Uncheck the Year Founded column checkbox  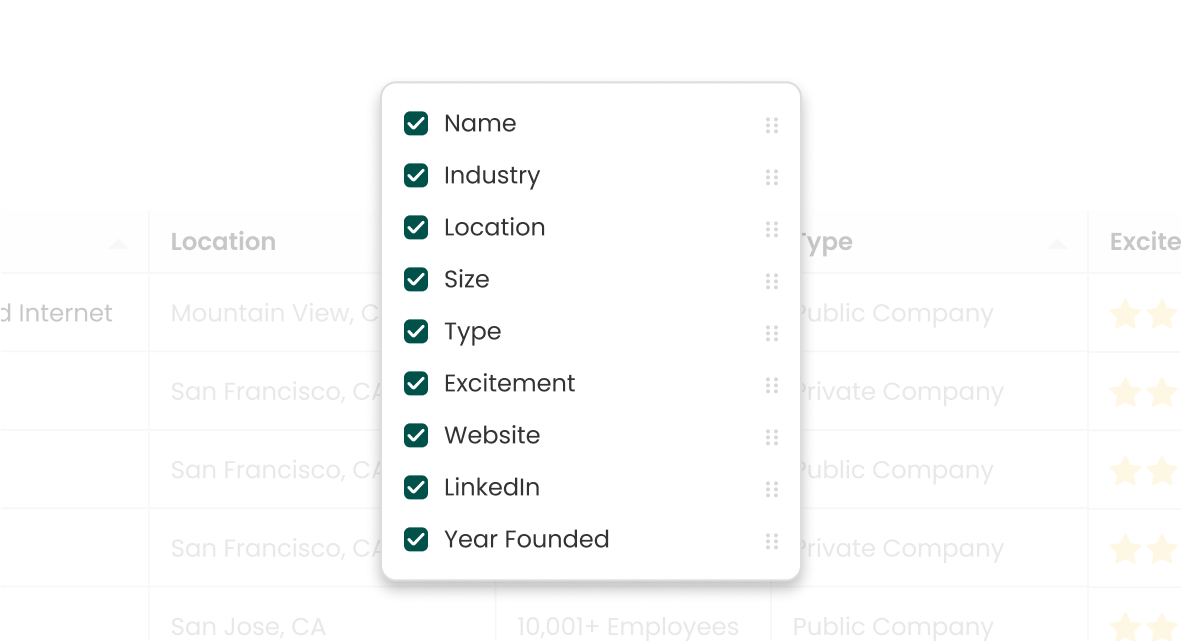click(x=416, y=539)
